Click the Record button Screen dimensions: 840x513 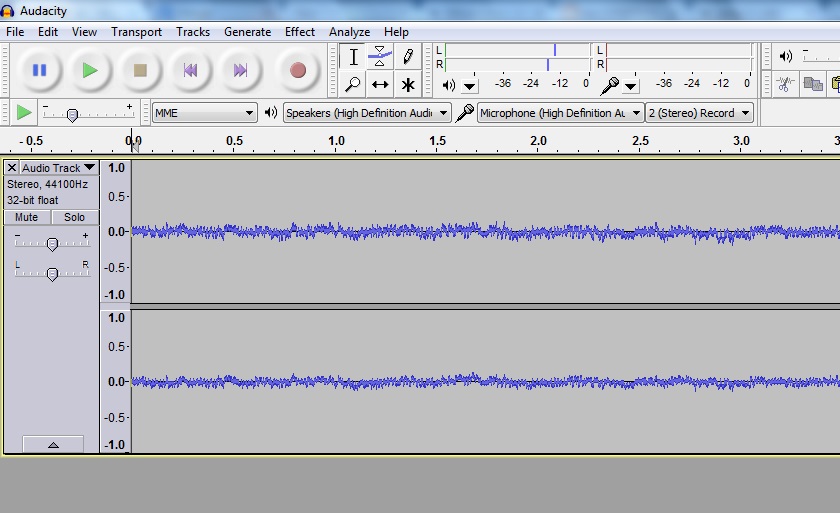(x=297, y=70)
